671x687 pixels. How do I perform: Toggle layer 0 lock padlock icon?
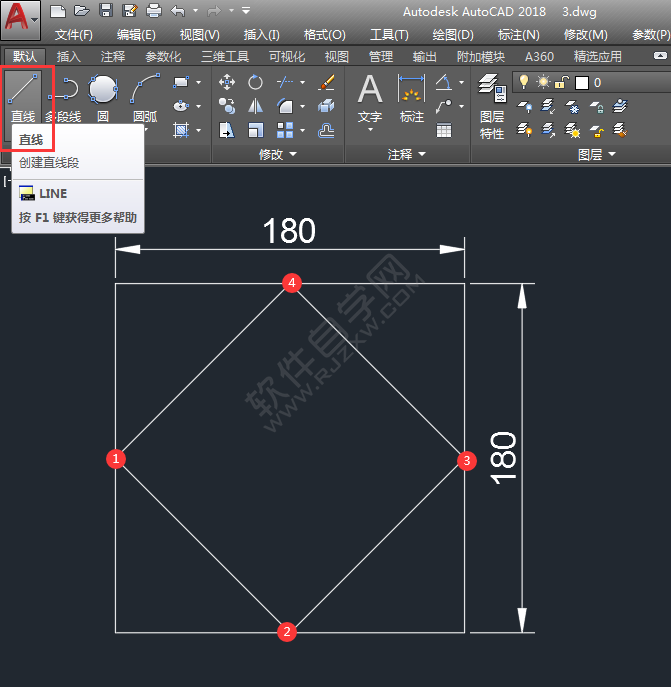coord(561,82)
